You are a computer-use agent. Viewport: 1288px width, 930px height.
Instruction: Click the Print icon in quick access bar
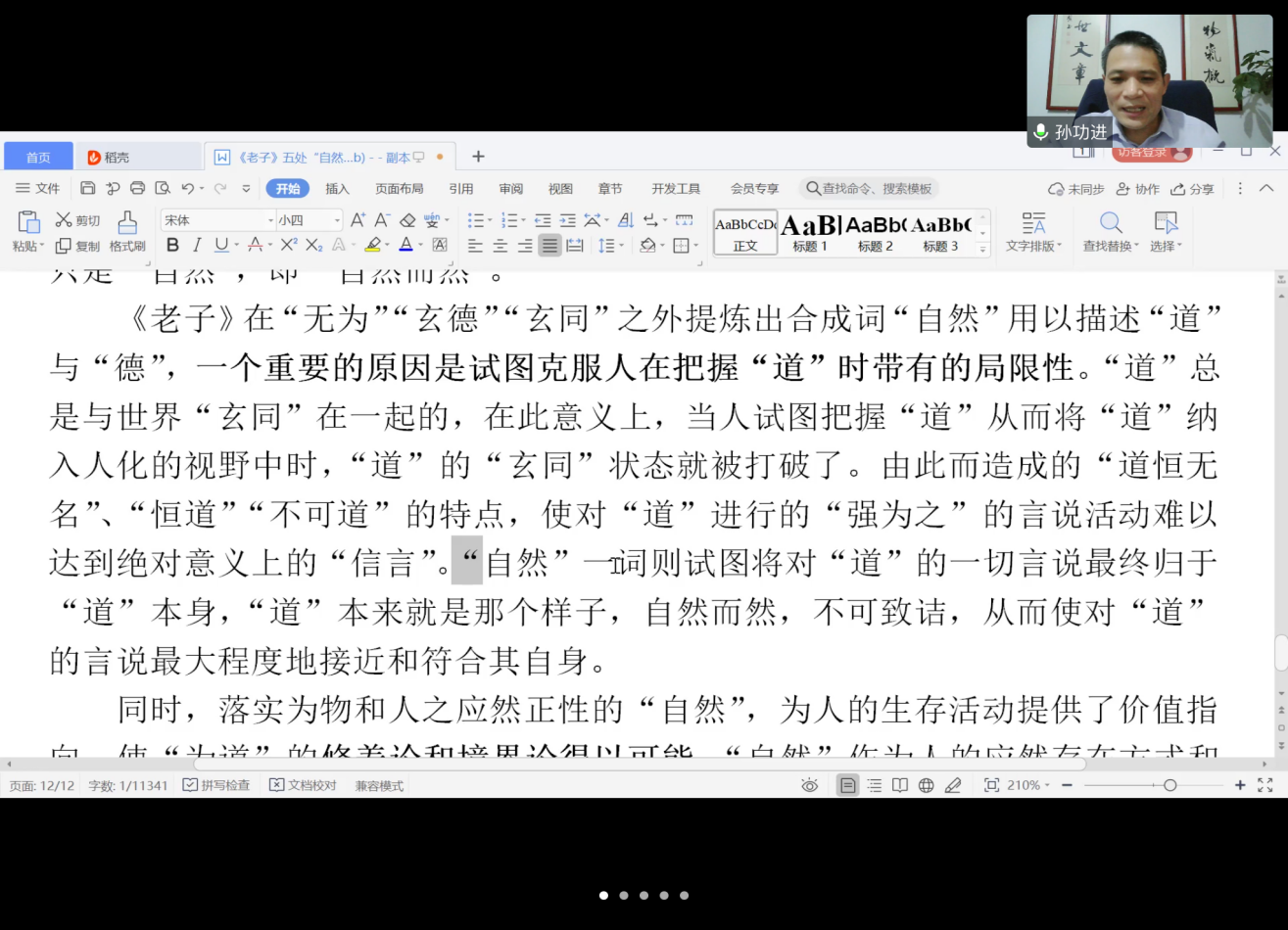pos(137,188)
